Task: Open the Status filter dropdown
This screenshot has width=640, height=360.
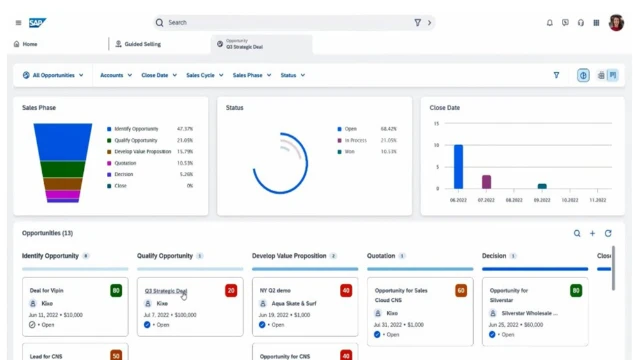Action: point(293,75)
